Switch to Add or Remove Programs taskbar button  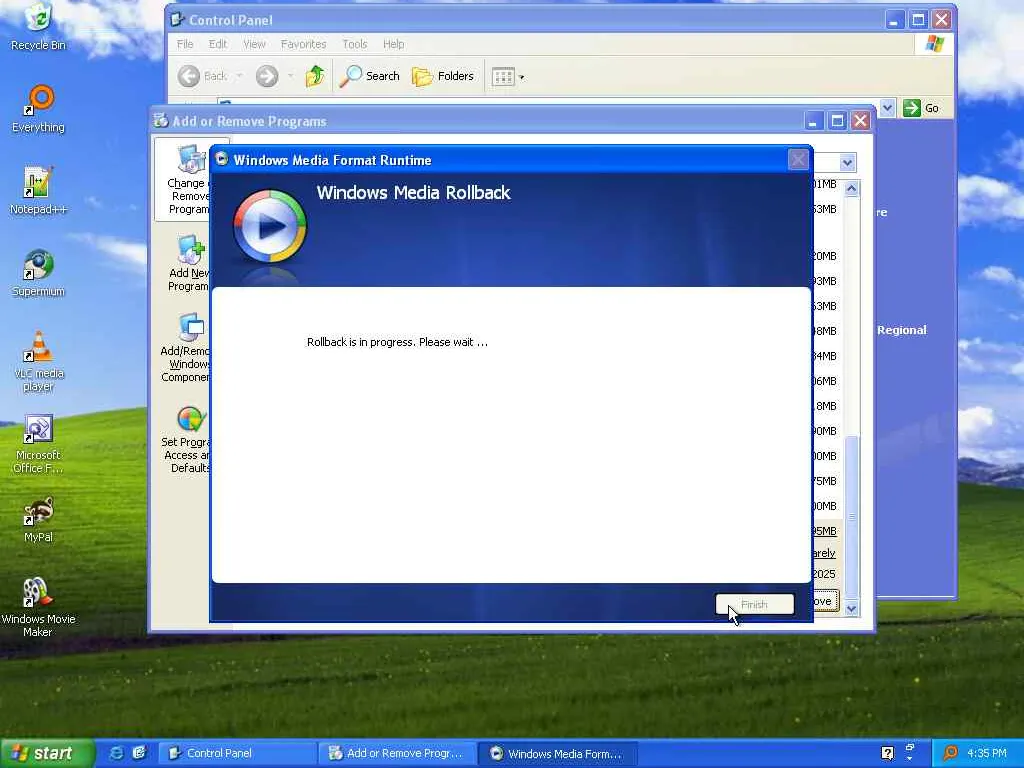pyautogui.click(x=398, y=753)
